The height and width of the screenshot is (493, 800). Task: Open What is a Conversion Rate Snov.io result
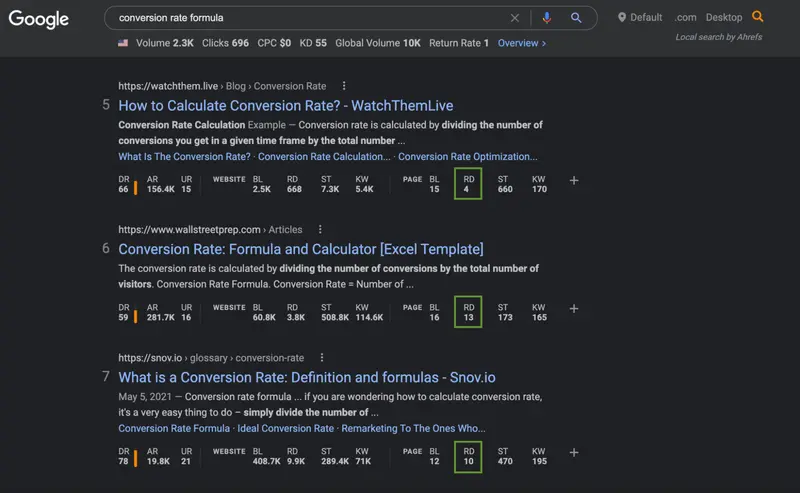tap(307, 377)
